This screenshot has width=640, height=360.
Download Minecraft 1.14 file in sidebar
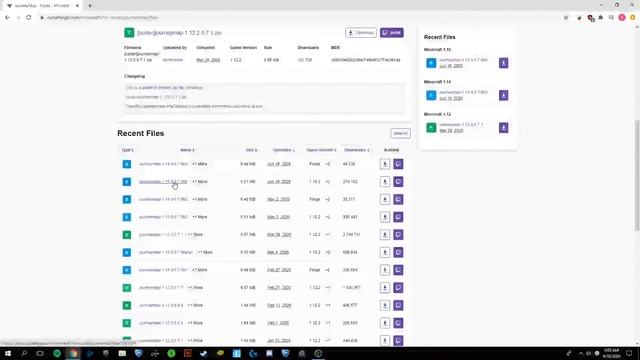(x=503, y=95)
